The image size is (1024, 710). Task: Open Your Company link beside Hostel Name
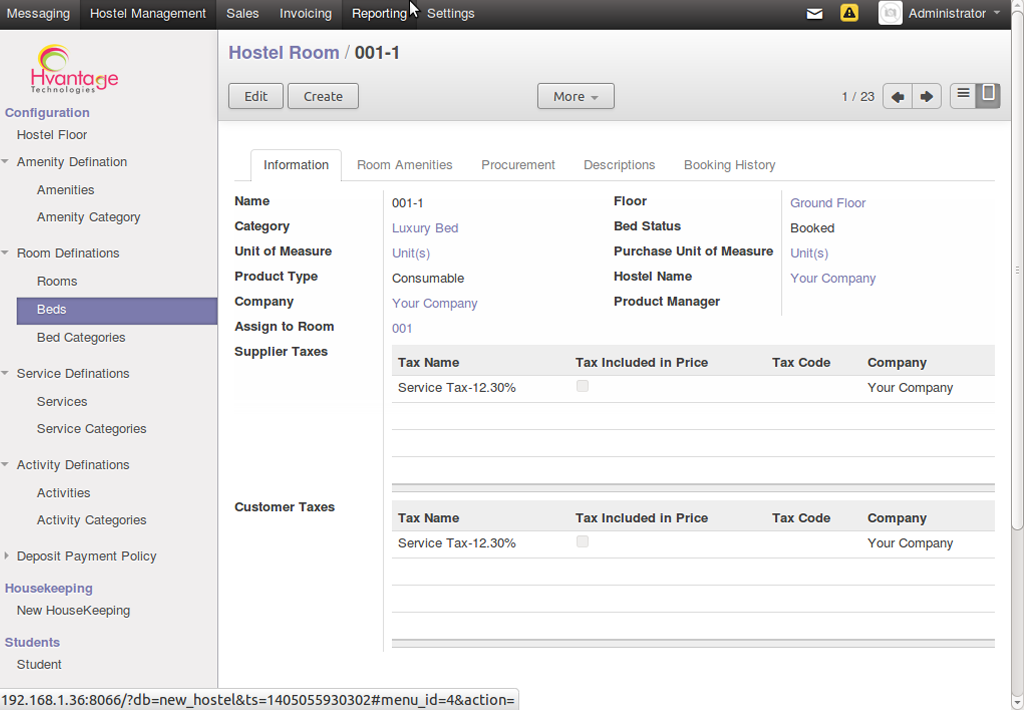click(x=833, y=278)
